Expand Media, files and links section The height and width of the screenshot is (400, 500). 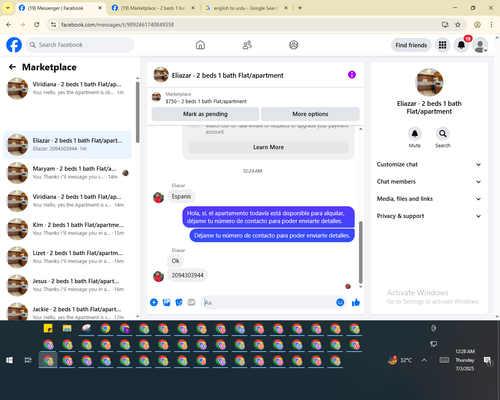(x=429, y=199)
